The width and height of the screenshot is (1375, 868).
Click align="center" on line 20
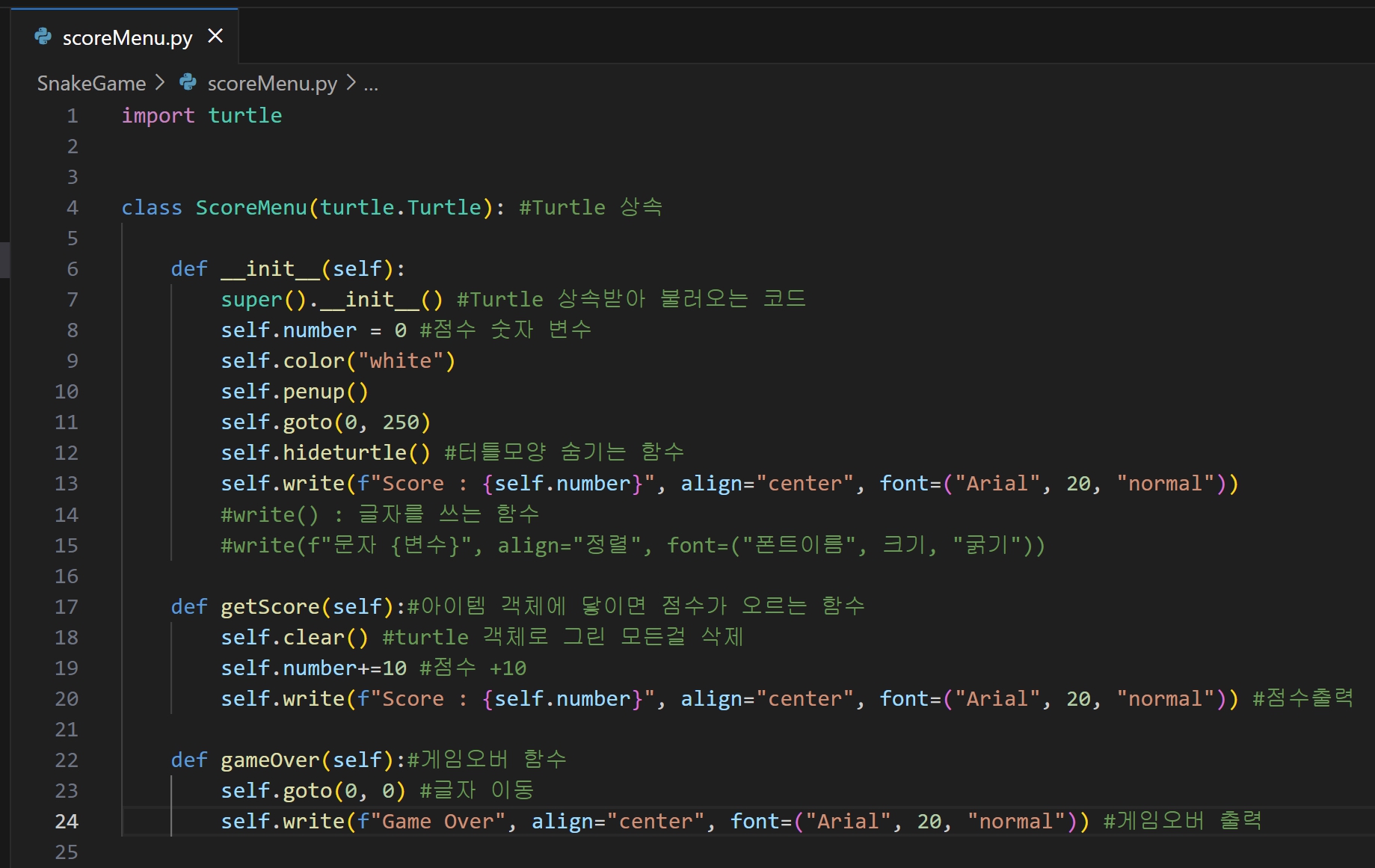767,699
